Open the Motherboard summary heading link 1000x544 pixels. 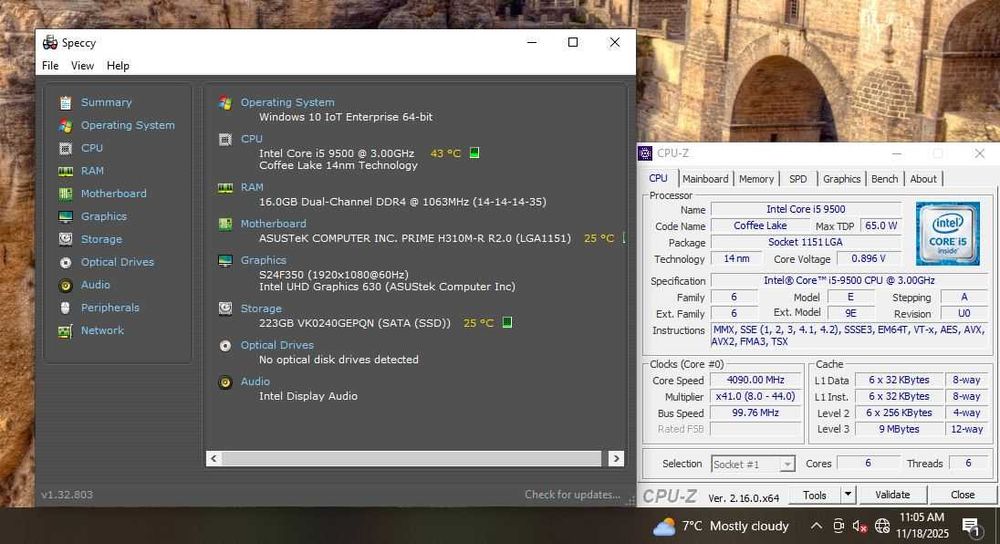(273, 224)
